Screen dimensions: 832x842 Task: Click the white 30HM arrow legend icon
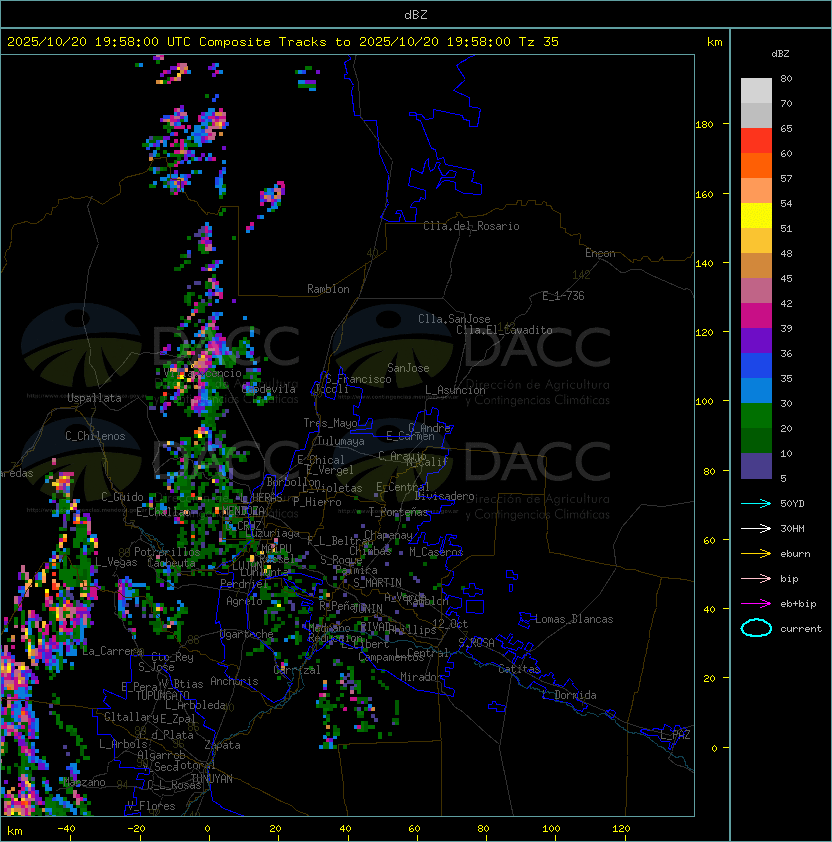click(x=756, y=528)
